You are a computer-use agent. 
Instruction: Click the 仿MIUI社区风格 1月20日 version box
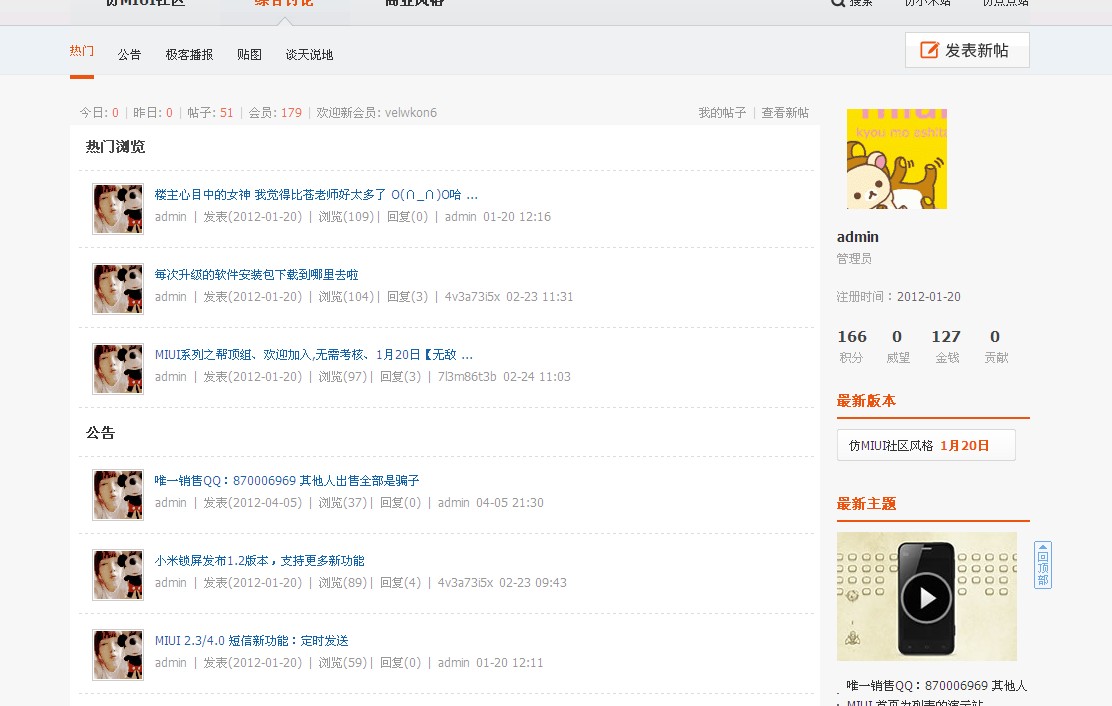click(x=926, y=445)
